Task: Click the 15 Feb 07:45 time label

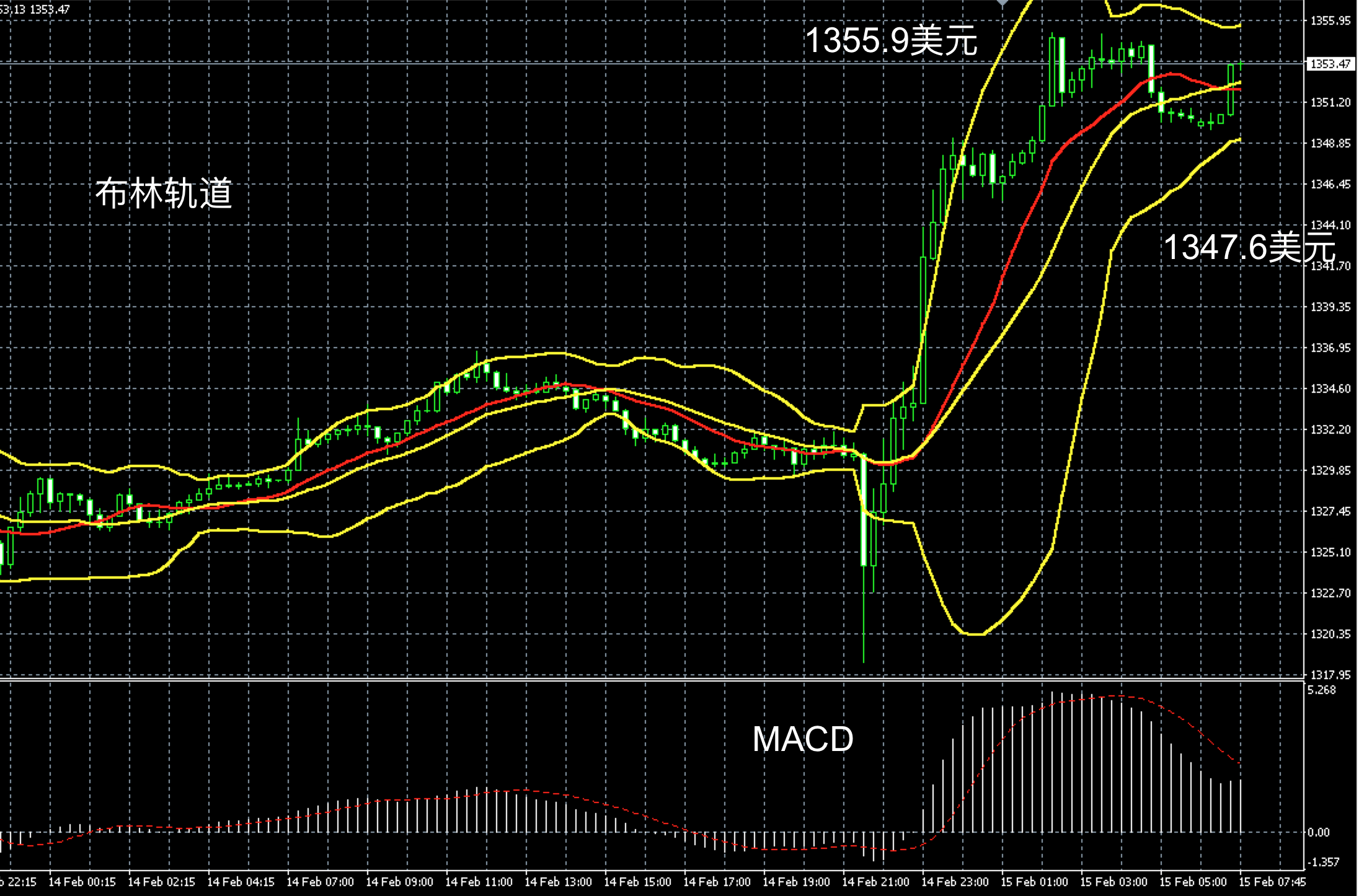Action: coord(1272,882)
